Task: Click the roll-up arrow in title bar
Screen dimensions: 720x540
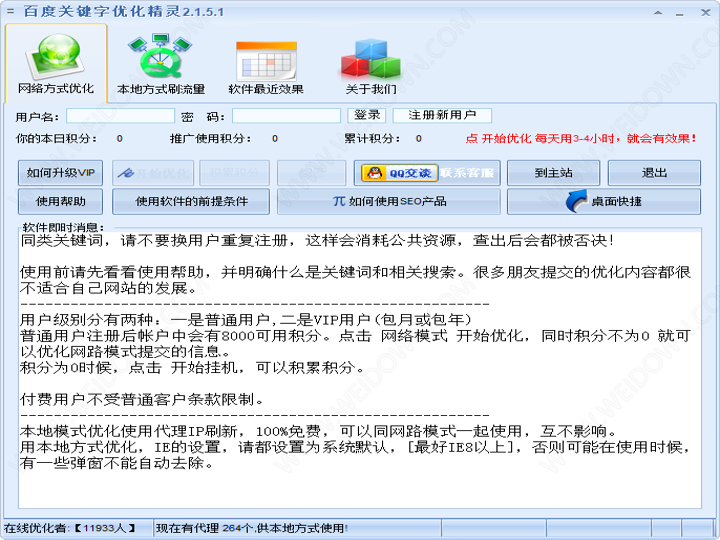Action: [x=658, y=13]
